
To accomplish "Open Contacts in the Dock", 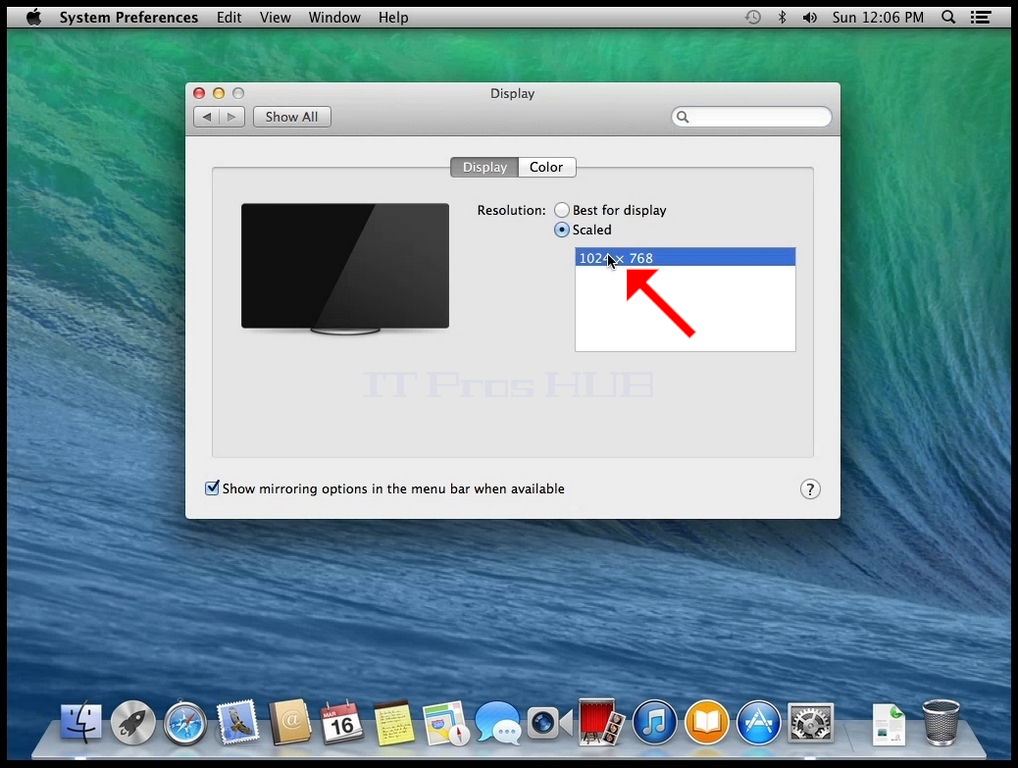I will point(290,722).
